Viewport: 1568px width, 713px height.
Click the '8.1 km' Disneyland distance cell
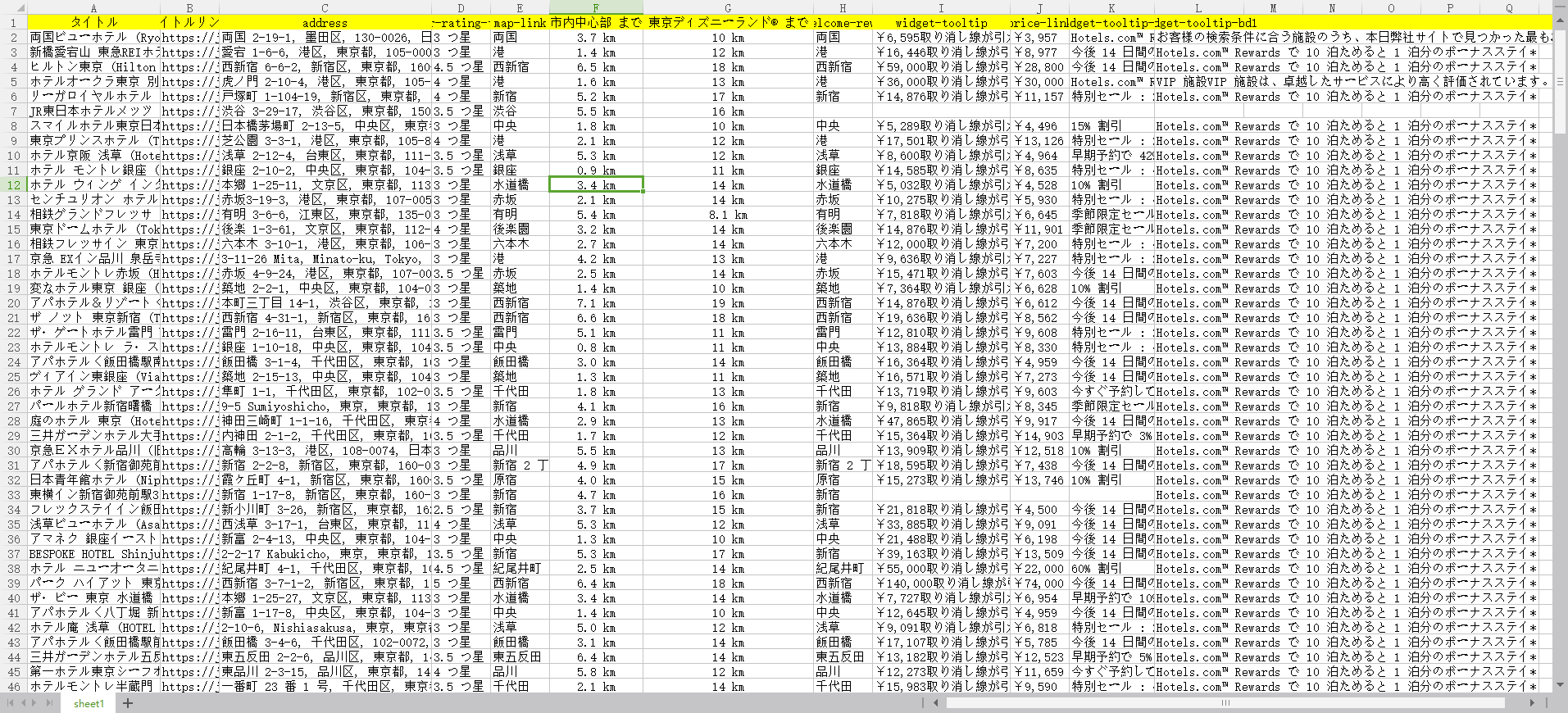728,215
